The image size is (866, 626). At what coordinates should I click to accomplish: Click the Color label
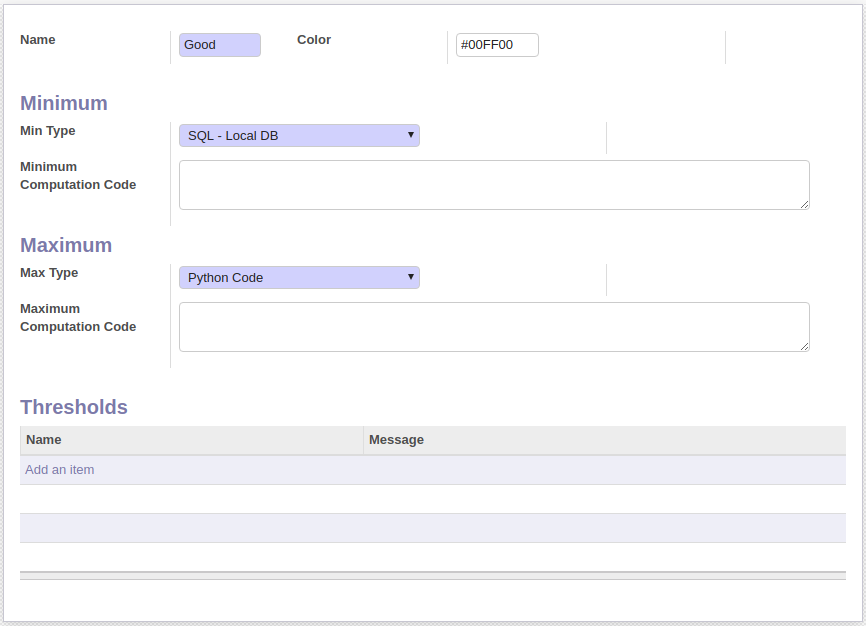pos(314,40)
